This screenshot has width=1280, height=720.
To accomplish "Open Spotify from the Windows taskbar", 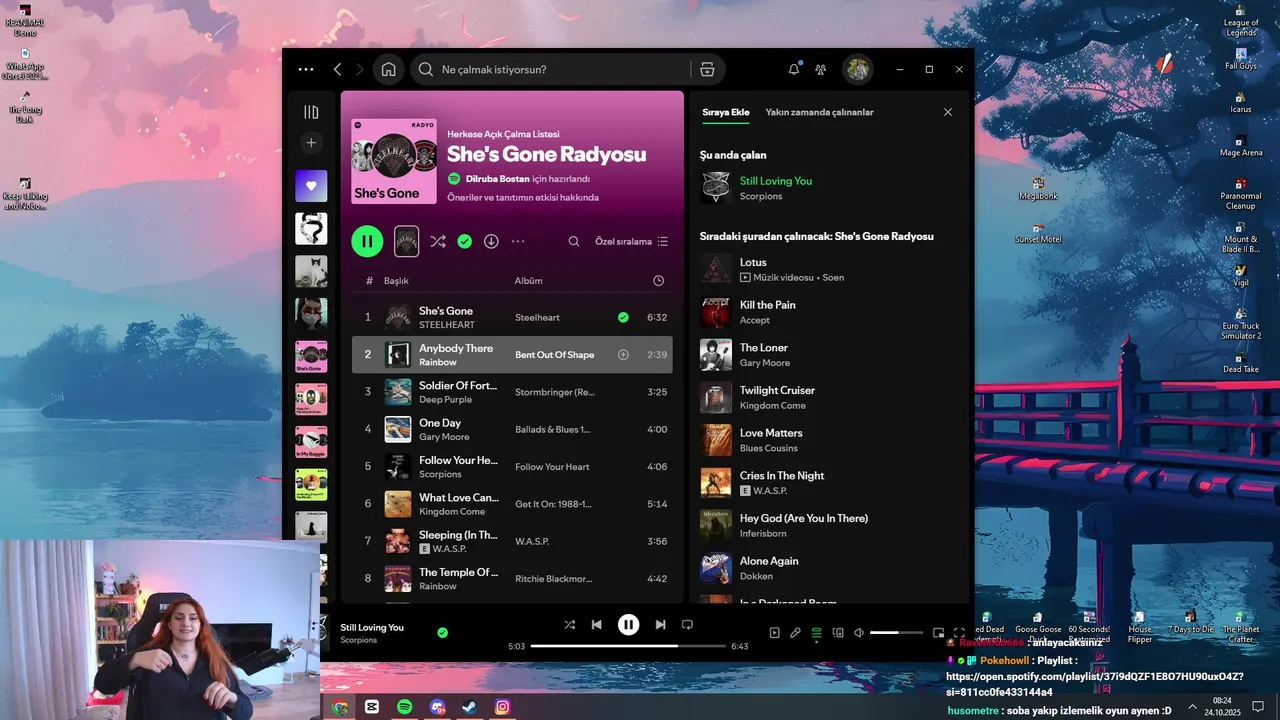I will 405,707.
